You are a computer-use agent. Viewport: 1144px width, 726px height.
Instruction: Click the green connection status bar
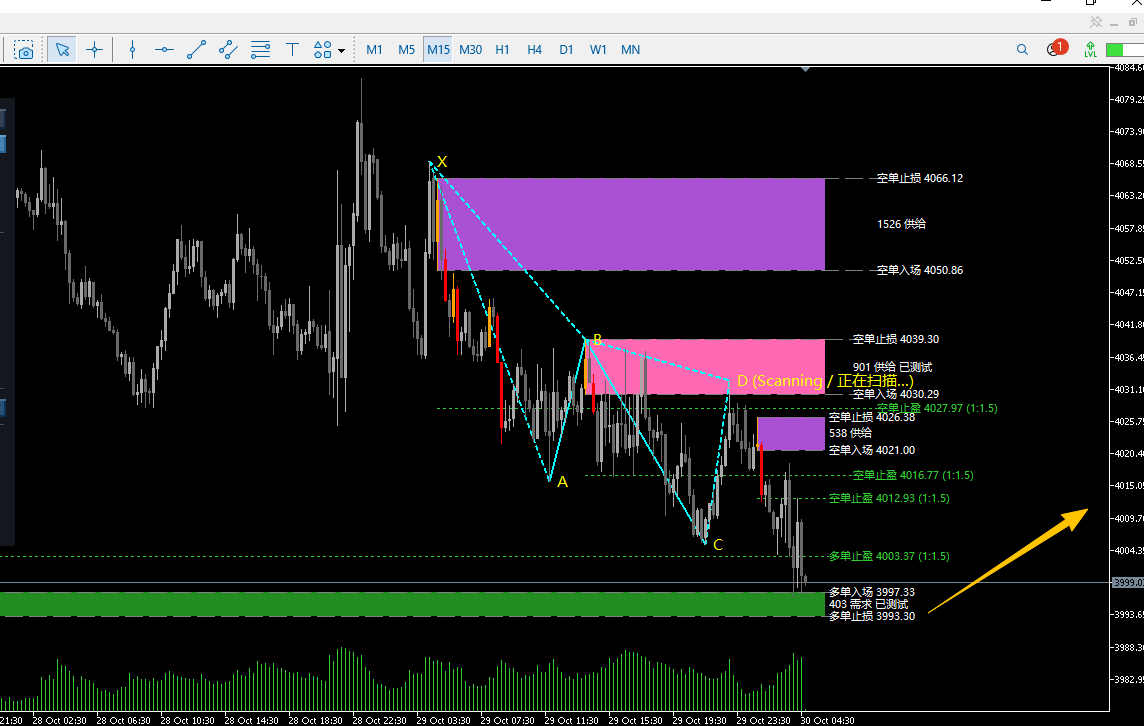point(1124,50)
